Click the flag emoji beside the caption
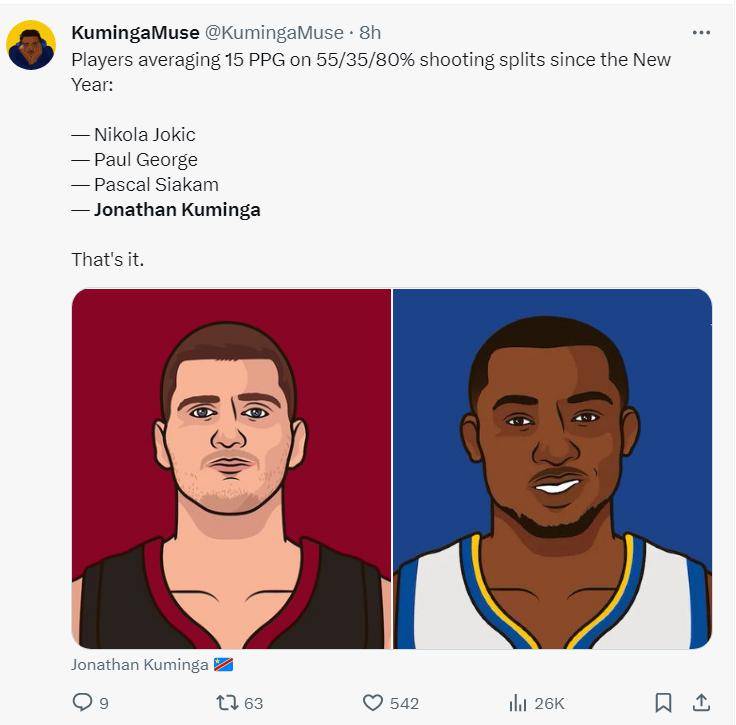This screenshot has height=725, width=736. [x=223, y=665]
